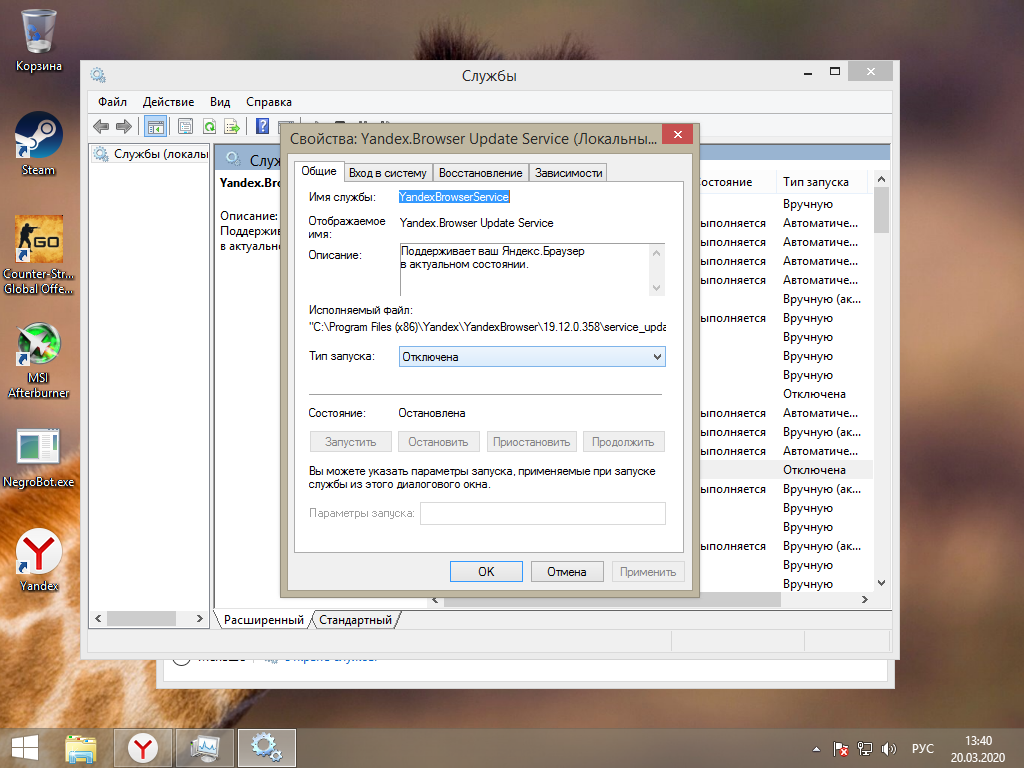The width and height of the screenshot is (1024, 768).
Task: Switch to the Расширенный view tab
Action: click(263, 620)
